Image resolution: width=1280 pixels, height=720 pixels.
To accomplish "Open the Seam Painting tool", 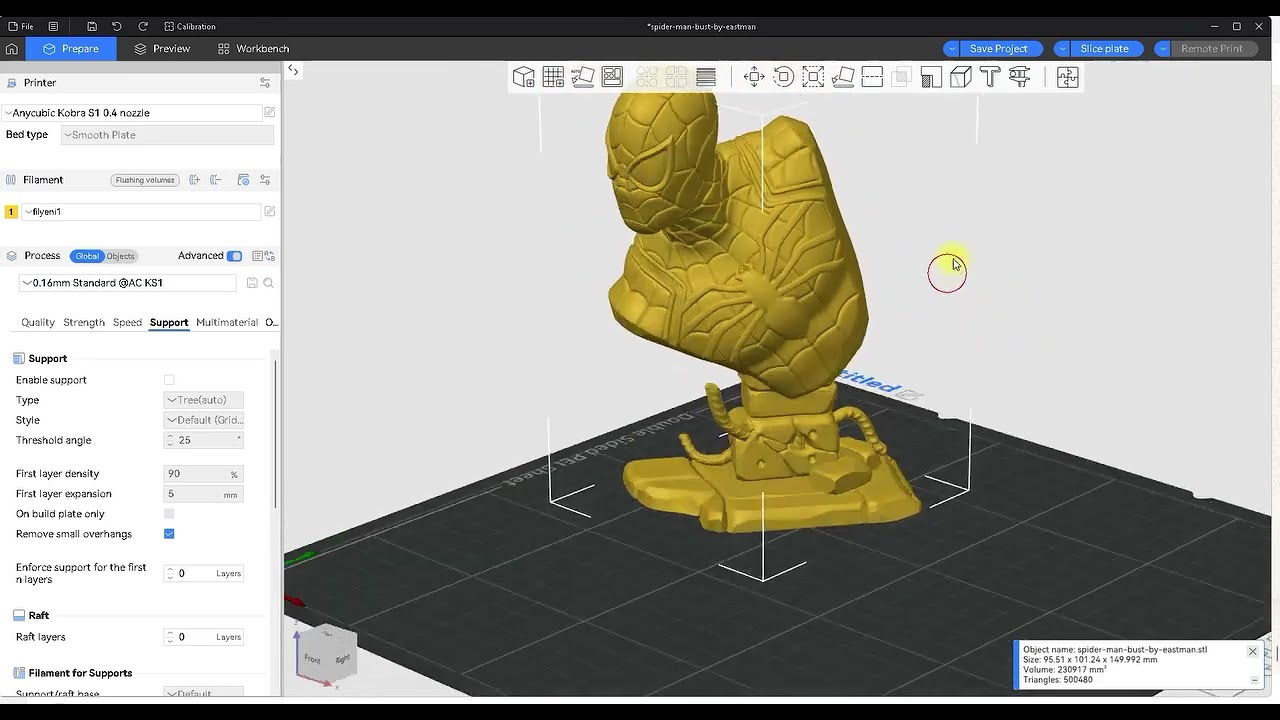I will click(x=961, y=77).
